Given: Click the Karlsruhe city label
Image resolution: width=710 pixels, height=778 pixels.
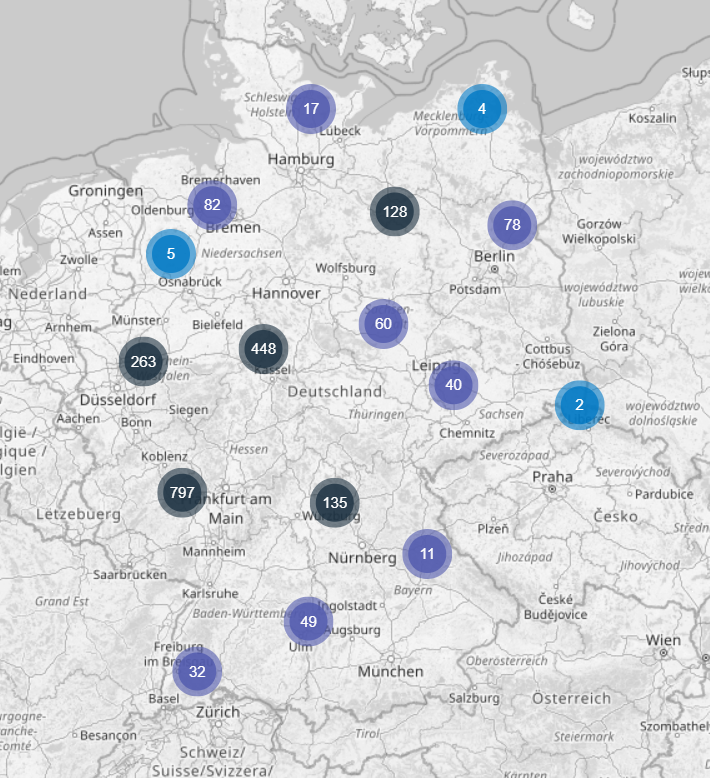Looking at the screenshot, I should 210,593.
